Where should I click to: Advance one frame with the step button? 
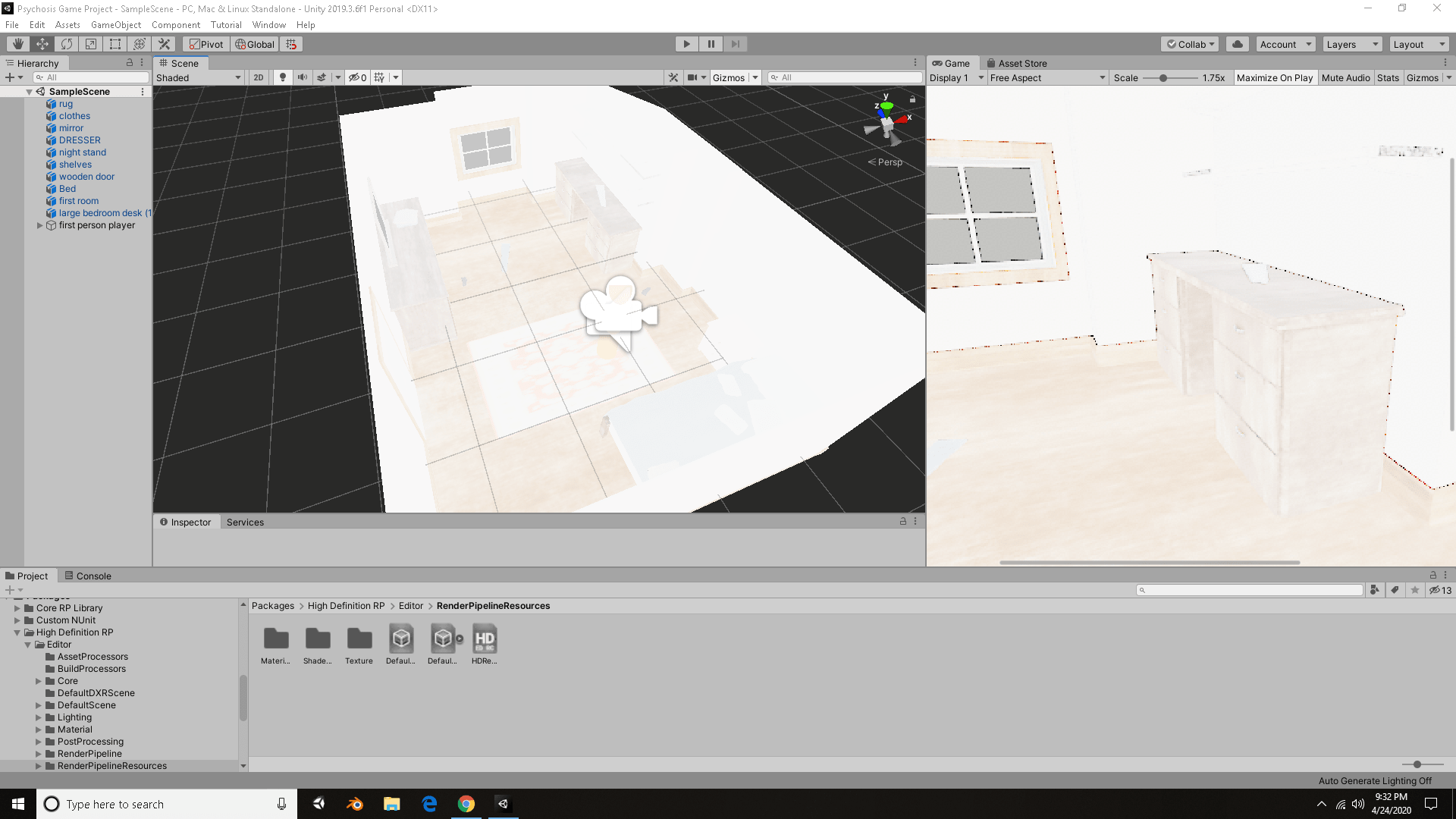tap(735, 44)
